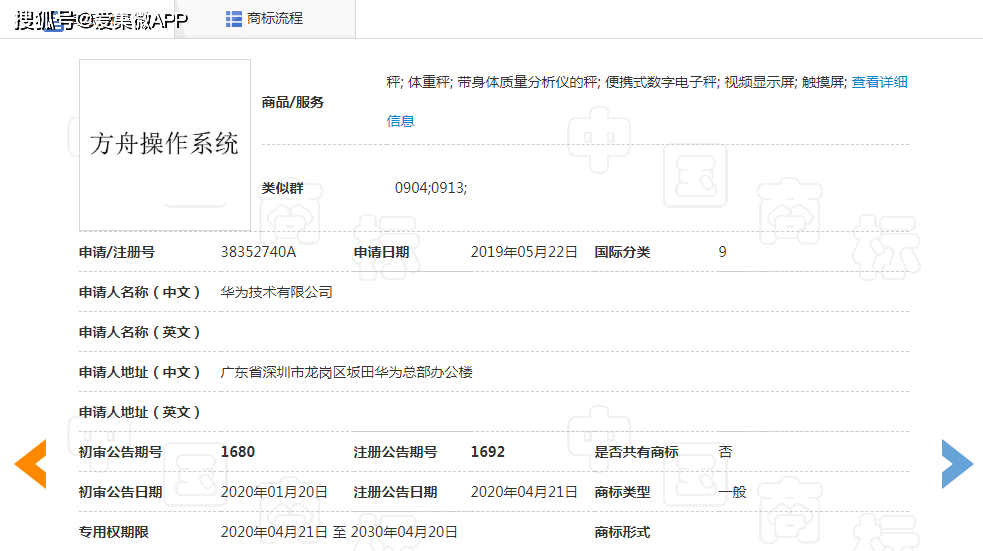Image resolution: width=983 pixels, height=551 pixels.
Task: Click the 信息 link text
Action: coord(400,121)
